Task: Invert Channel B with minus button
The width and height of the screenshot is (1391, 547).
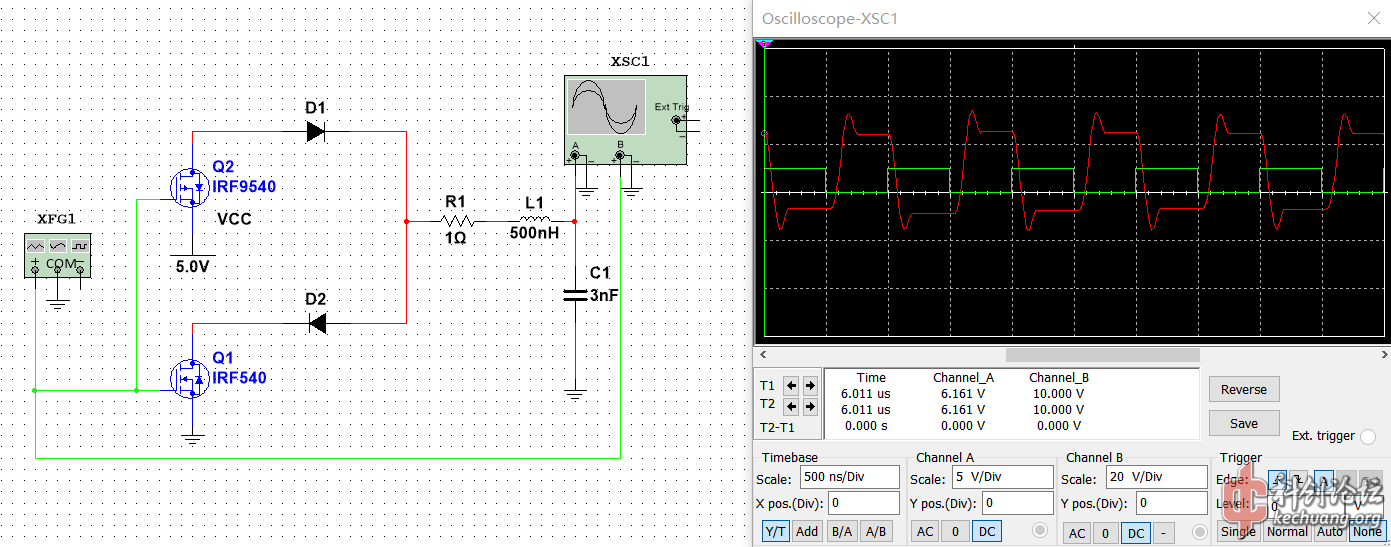Action: tap(1164, 534)
